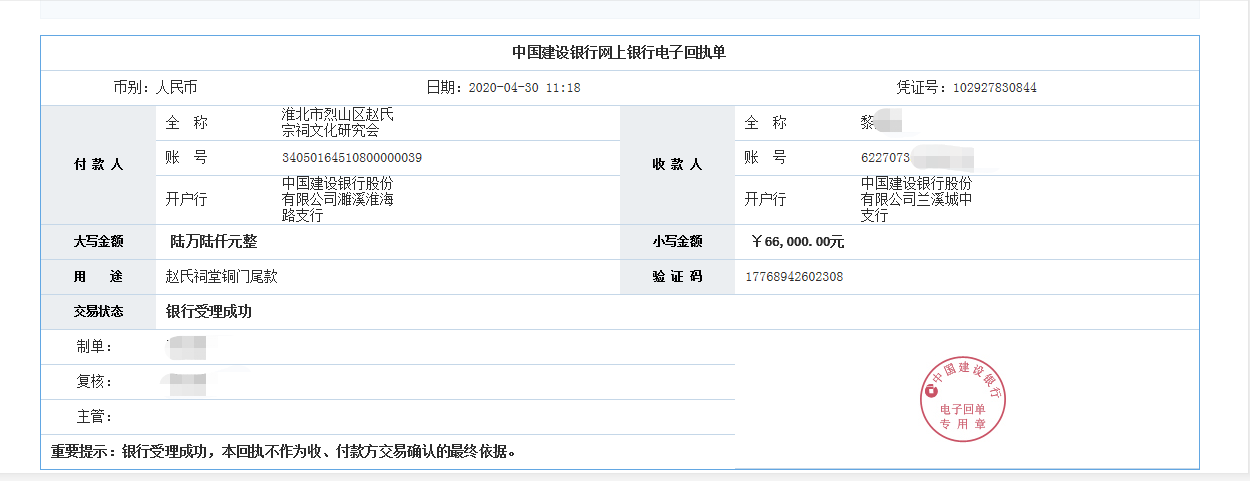The height and width of the screenshot is (481, 1250).
Task: Select payer bank 中国建设银行股份有限公司濉溪淮海路支行
Action: point(337,199)
